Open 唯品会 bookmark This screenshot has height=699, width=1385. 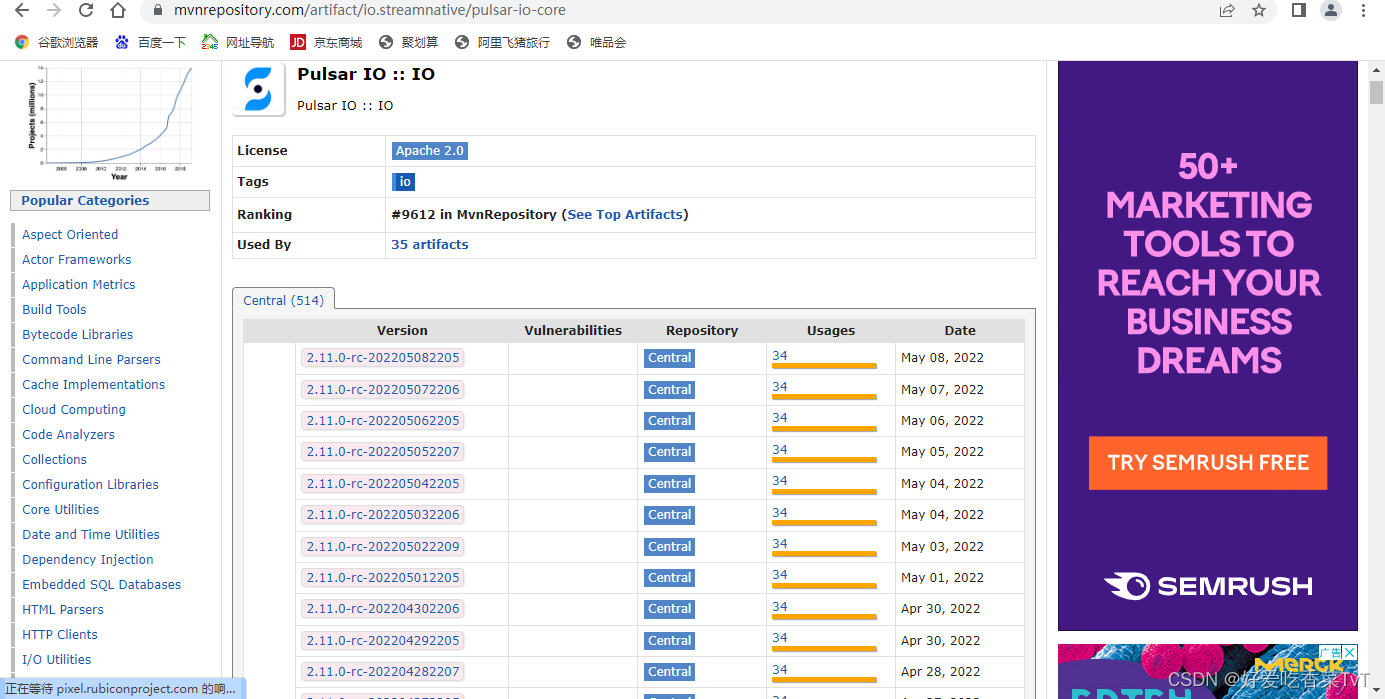point(596,42)
